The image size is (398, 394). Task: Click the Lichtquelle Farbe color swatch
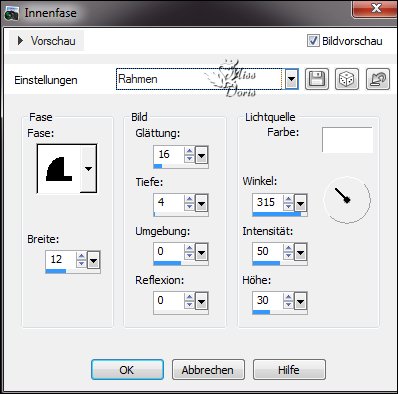point(347,139)
